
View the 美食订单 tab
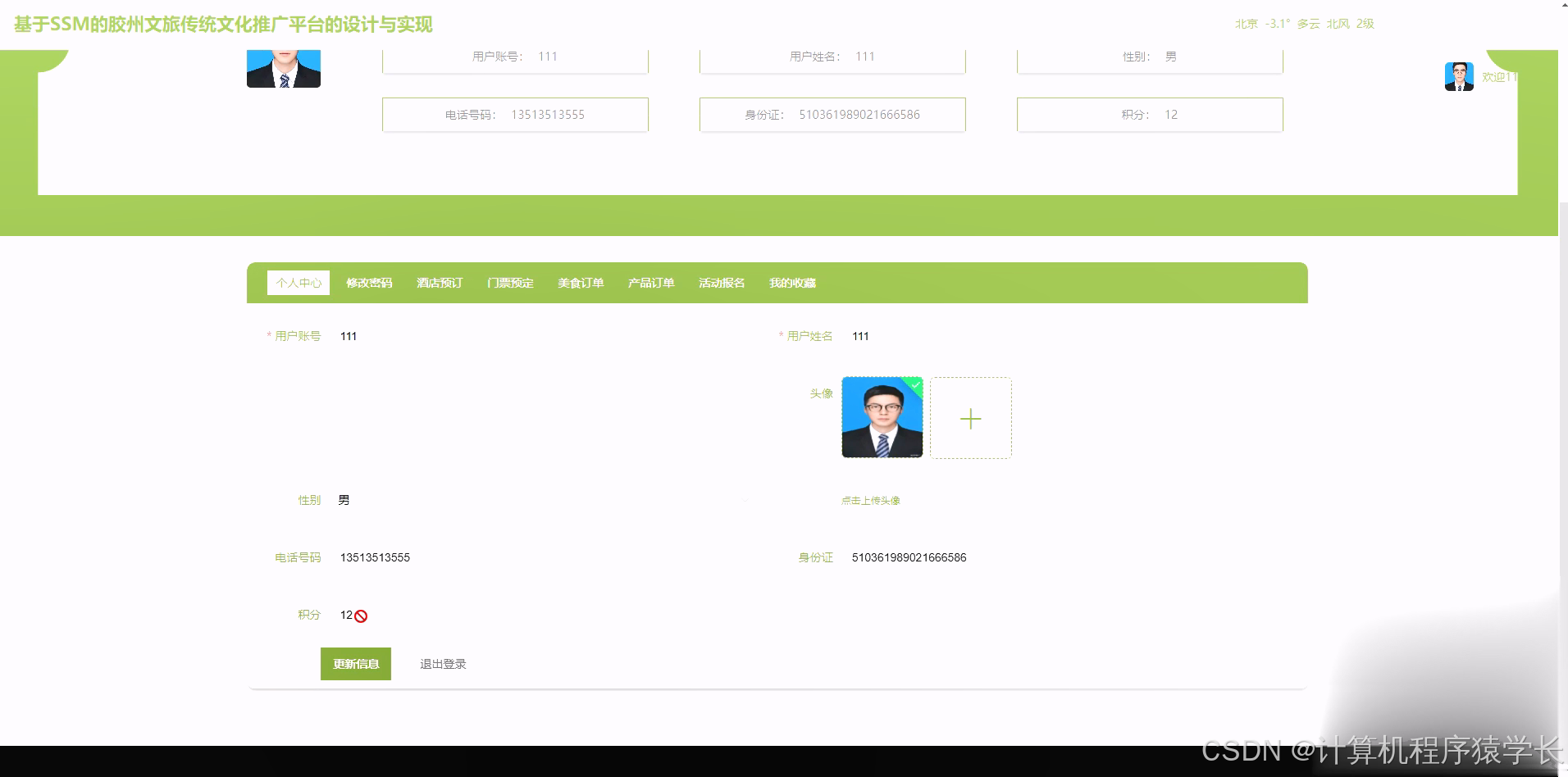click(x=580, y=282)
